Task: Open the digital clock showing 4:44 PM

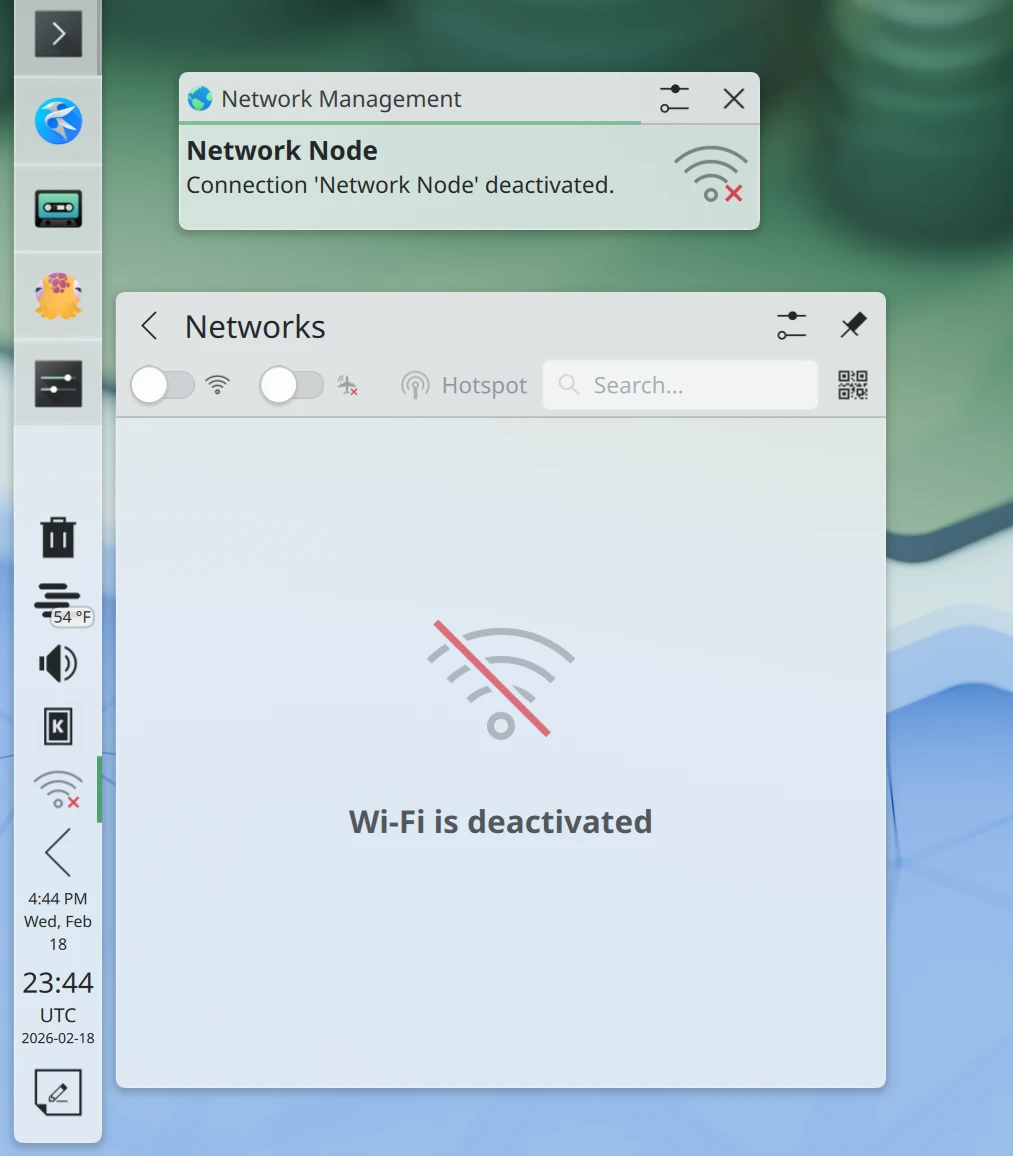Action: 58,921
